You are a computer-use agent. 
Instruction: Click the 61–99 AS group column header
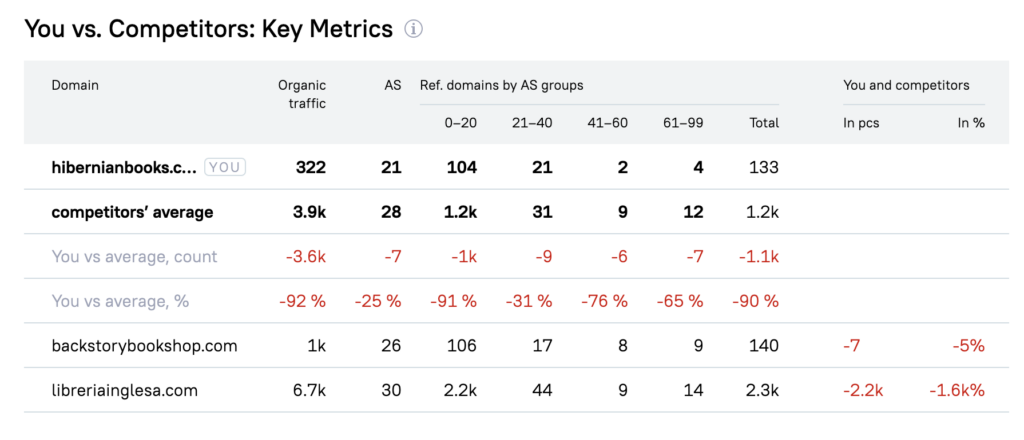click(682, 123)
